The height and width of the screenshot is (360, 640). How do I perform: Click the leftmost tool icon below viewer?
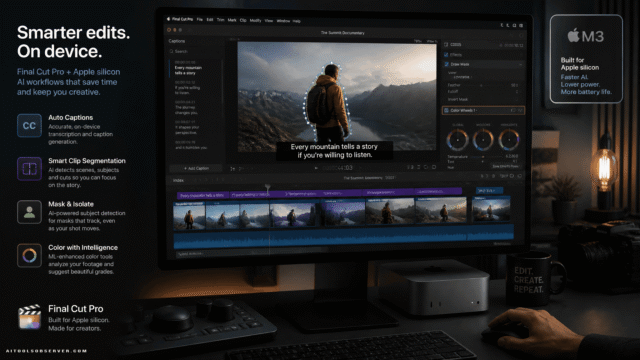point(232,169)
